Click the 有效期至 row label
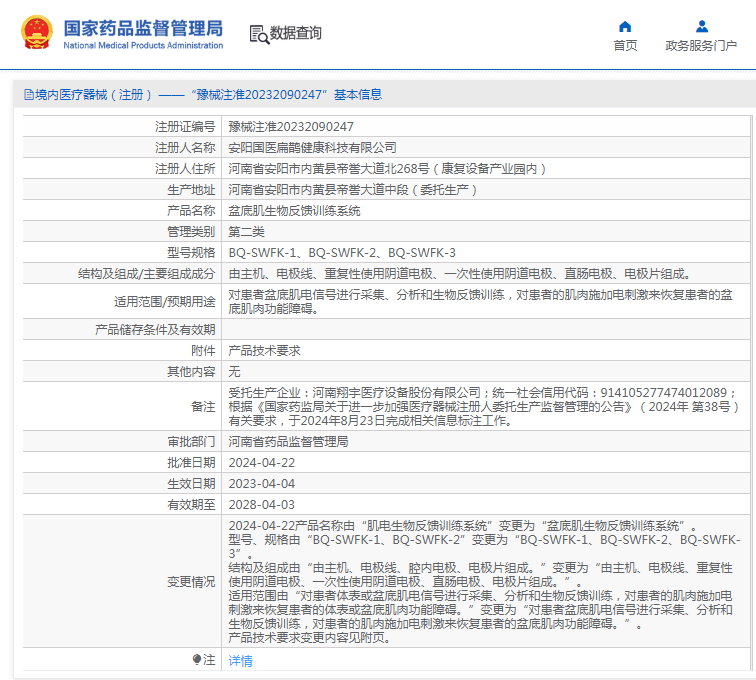The image size is (756, 680). (191, 504)
